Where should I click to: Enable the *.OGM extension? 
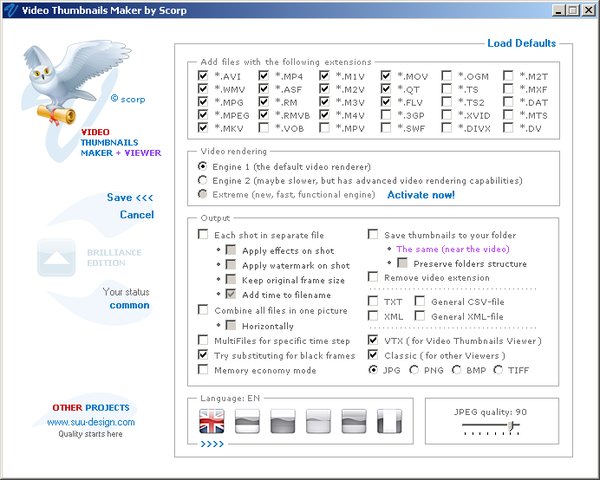(447, 75)
